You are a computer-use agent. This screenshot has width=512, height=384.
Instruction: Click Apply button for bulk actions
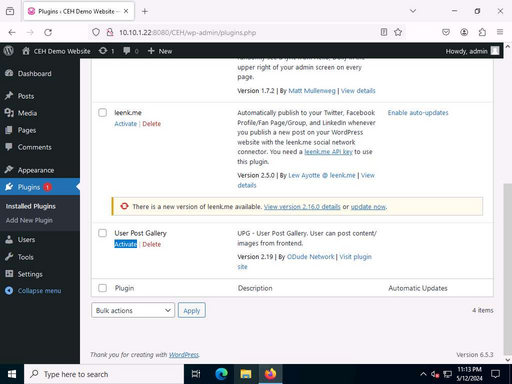192,310
